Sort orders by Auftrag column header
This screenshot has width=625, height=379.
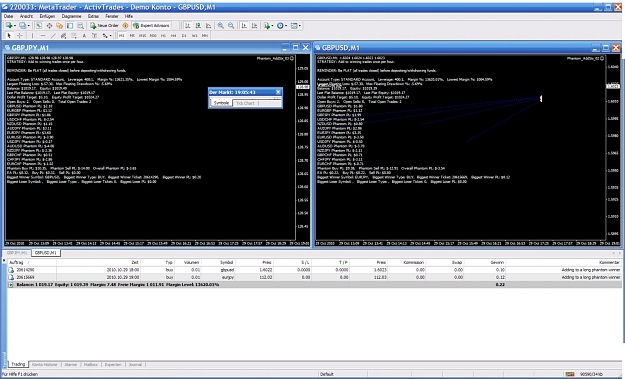[x=32, y=262]
